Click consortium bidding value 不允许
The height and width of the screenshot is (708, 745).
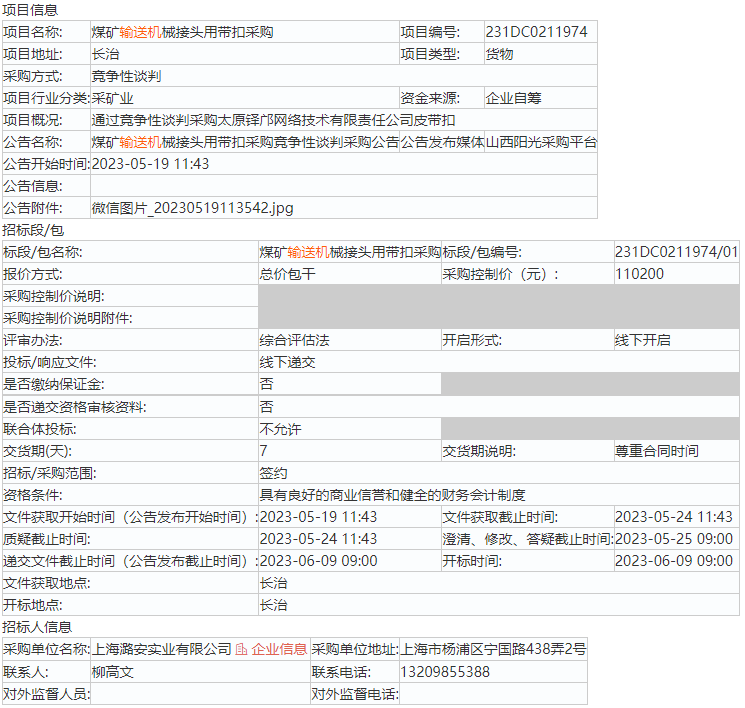click(x=280, y=429)
